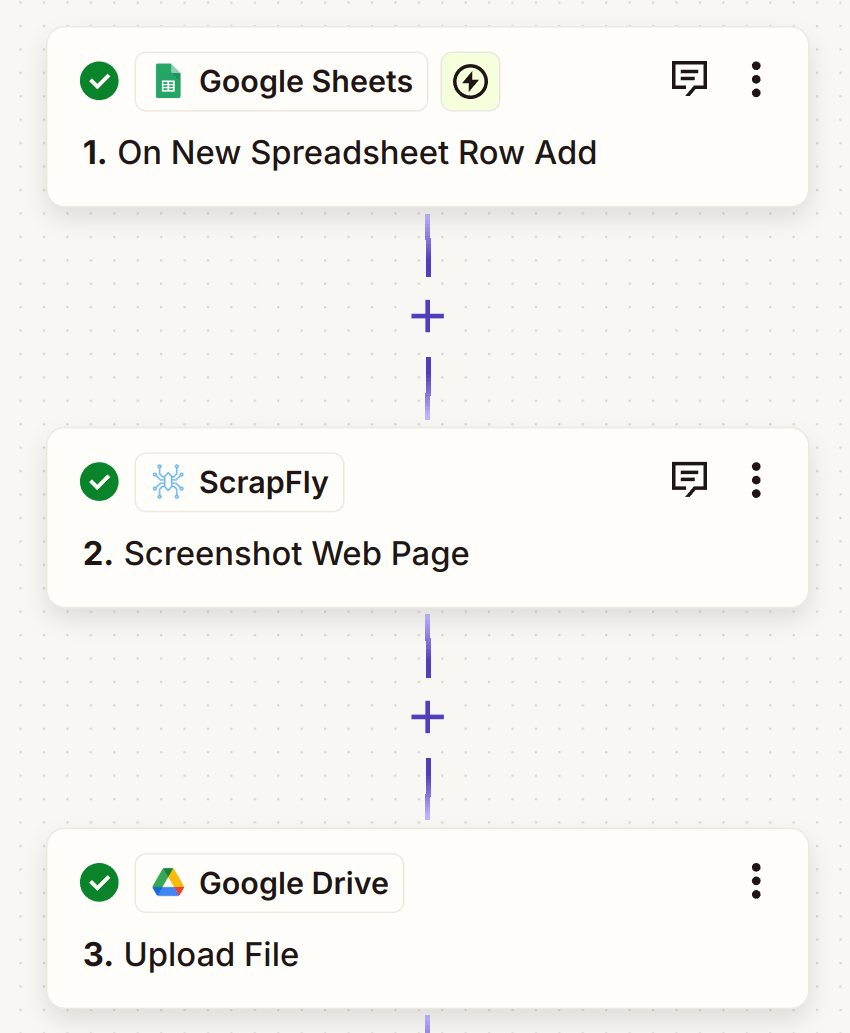850x1033 pixels.
Task: Click the green checkmark on the Upload File step
Action: (x=98, y=883)
